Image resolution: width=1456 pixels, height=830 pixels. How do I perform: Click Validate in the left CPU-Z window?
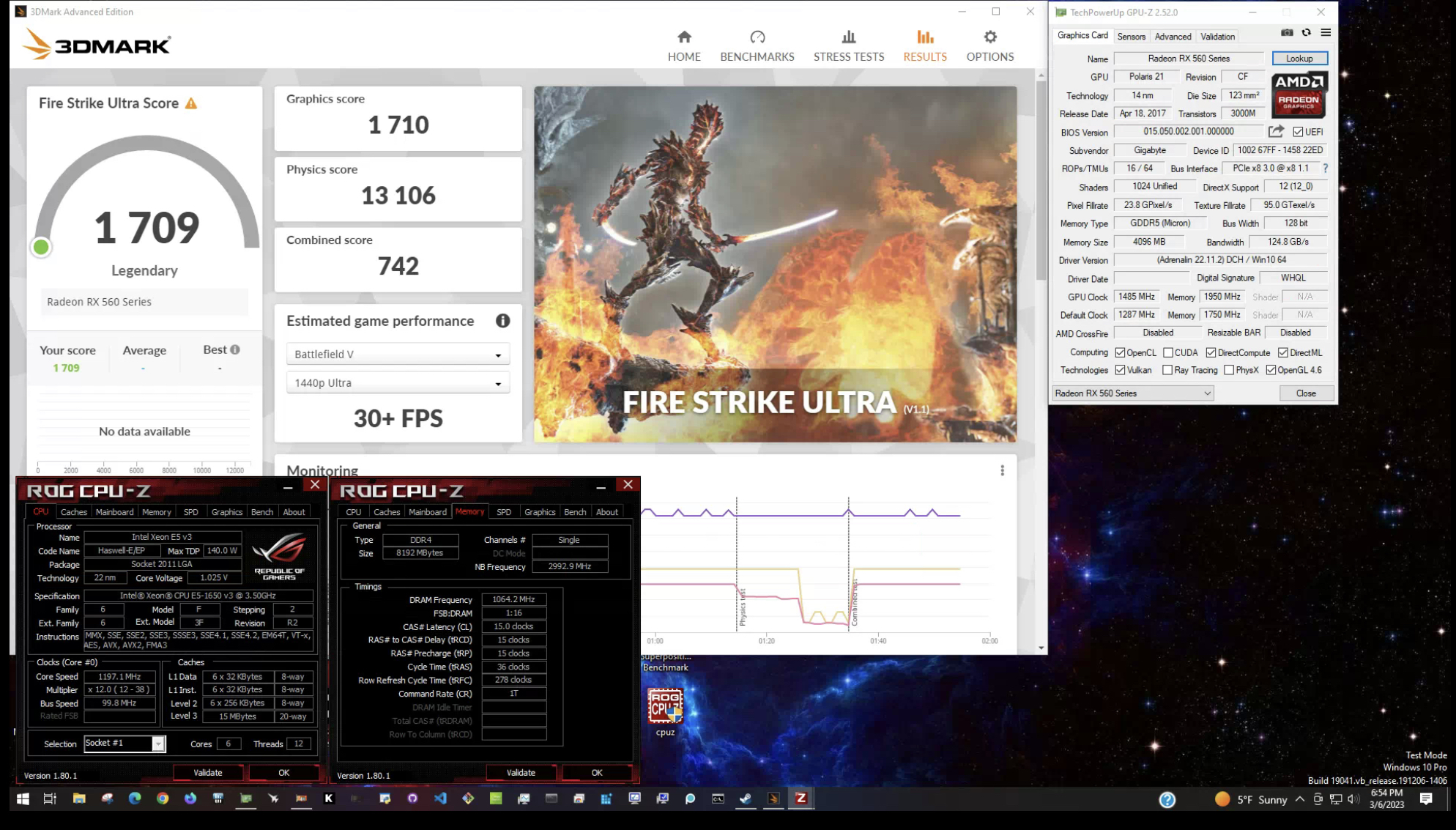[207, 772]
